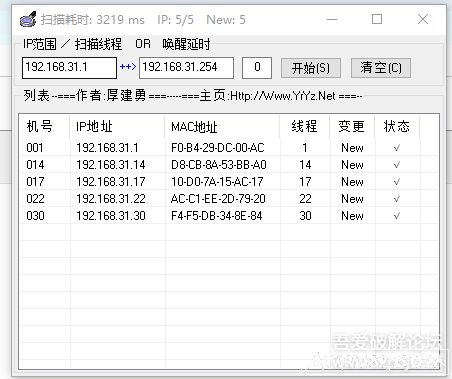This screenshot has width=452, height=379.
Task: Click the status checkmark for 192.168.31.14
Action: (x=397, y=165)
